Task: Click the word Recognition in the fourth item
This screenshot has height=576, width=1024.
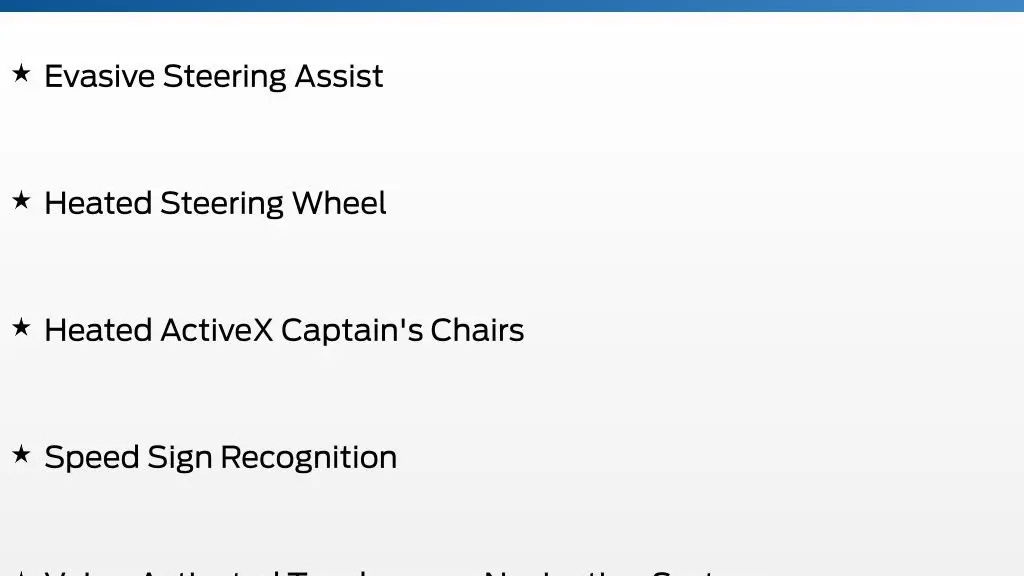Action: coord(308,457)
